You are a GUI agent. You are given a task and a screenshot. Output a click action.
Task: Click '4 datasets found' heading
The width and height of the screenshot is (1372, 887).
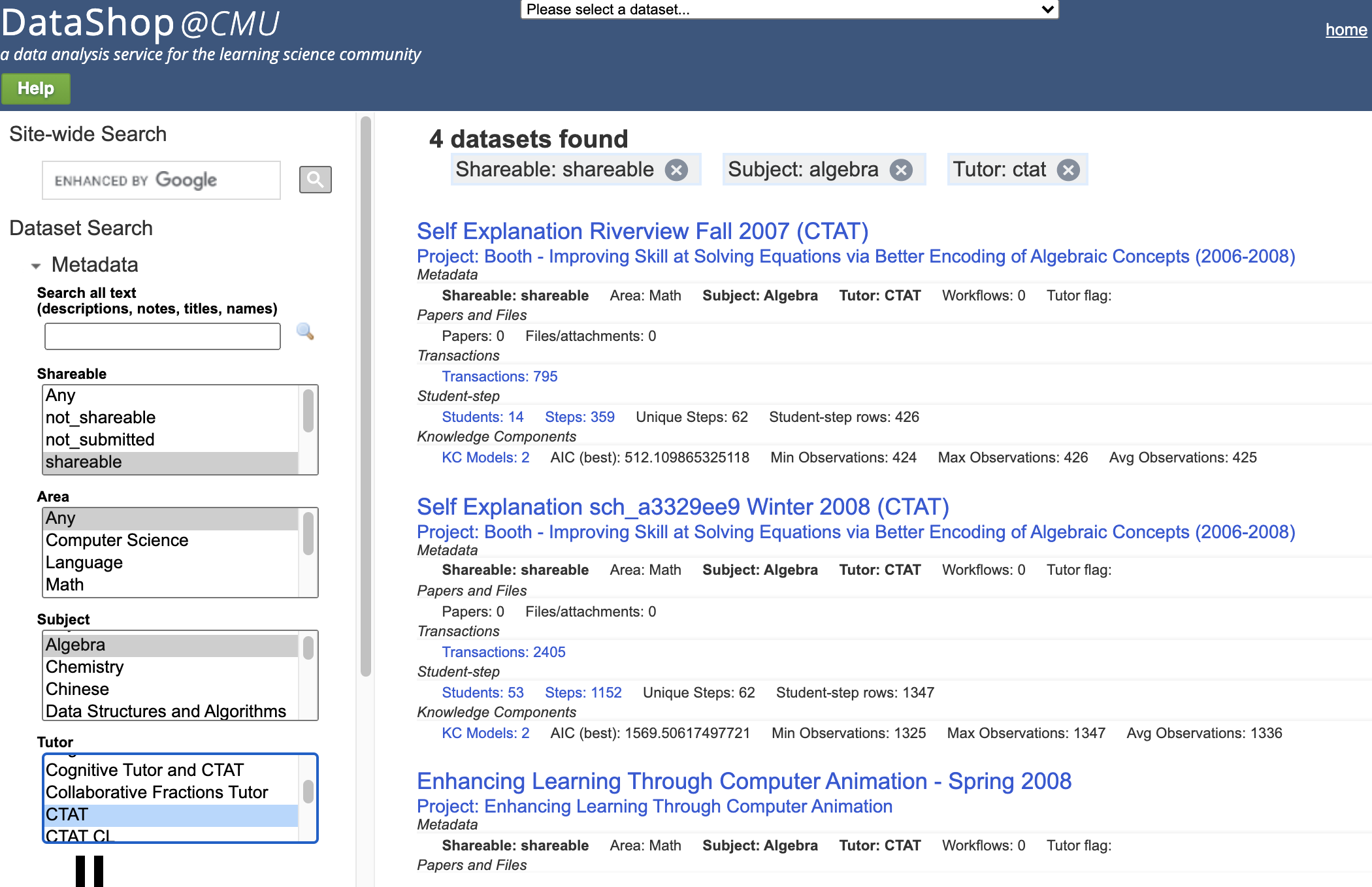(x=529, y=139)
